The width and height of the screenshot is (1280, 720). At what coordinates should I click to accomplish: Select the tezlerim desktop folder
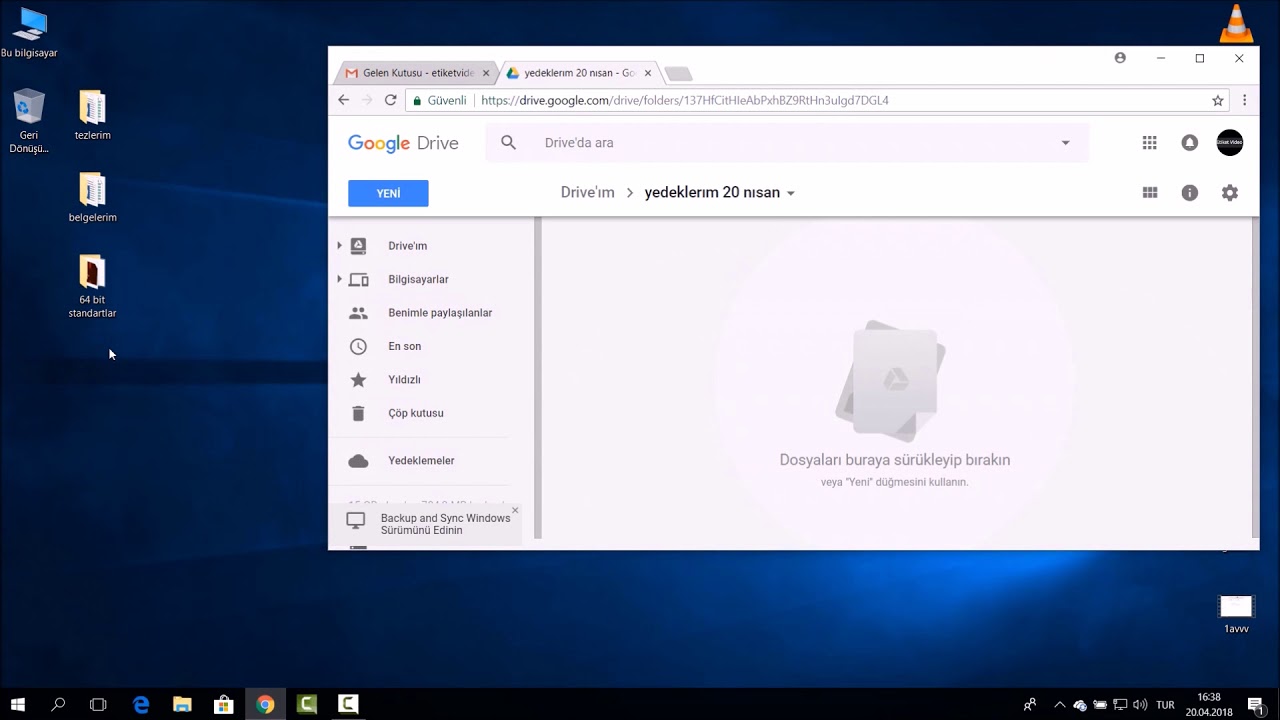coord(92,115)
